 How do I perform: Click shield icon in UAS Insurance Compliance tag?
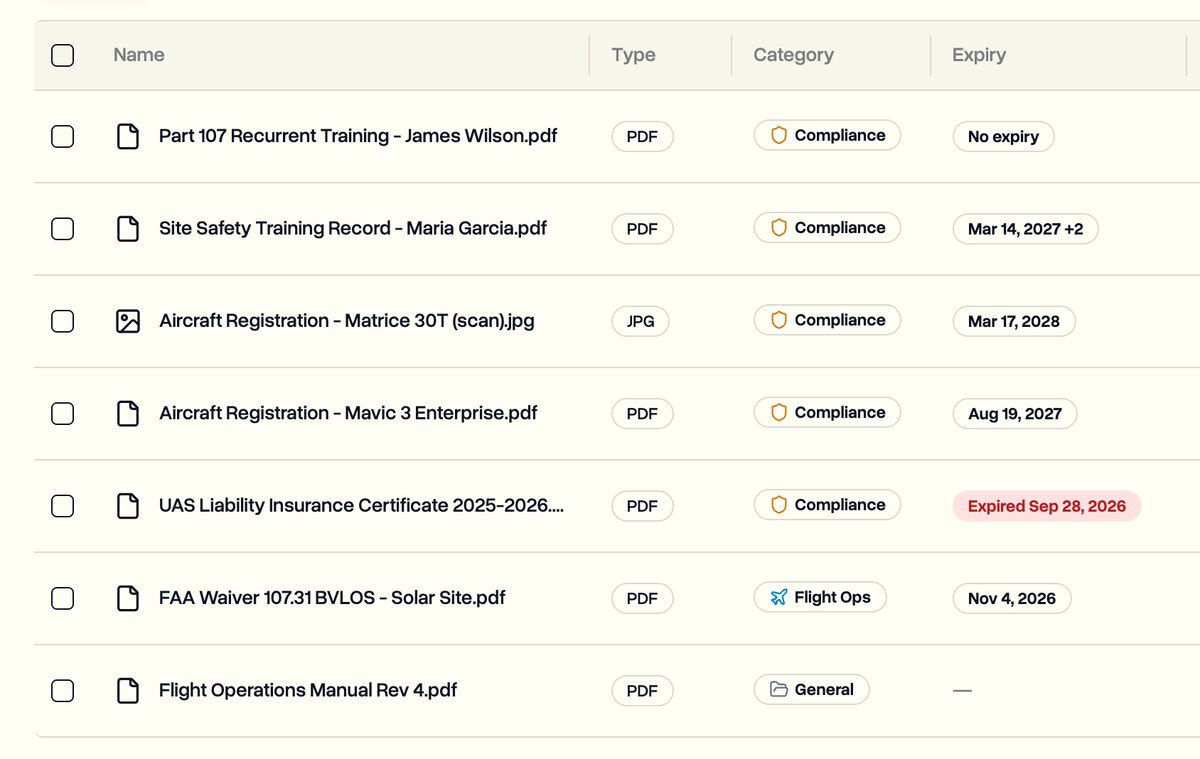pyautogui.click(x=779, y=505)
